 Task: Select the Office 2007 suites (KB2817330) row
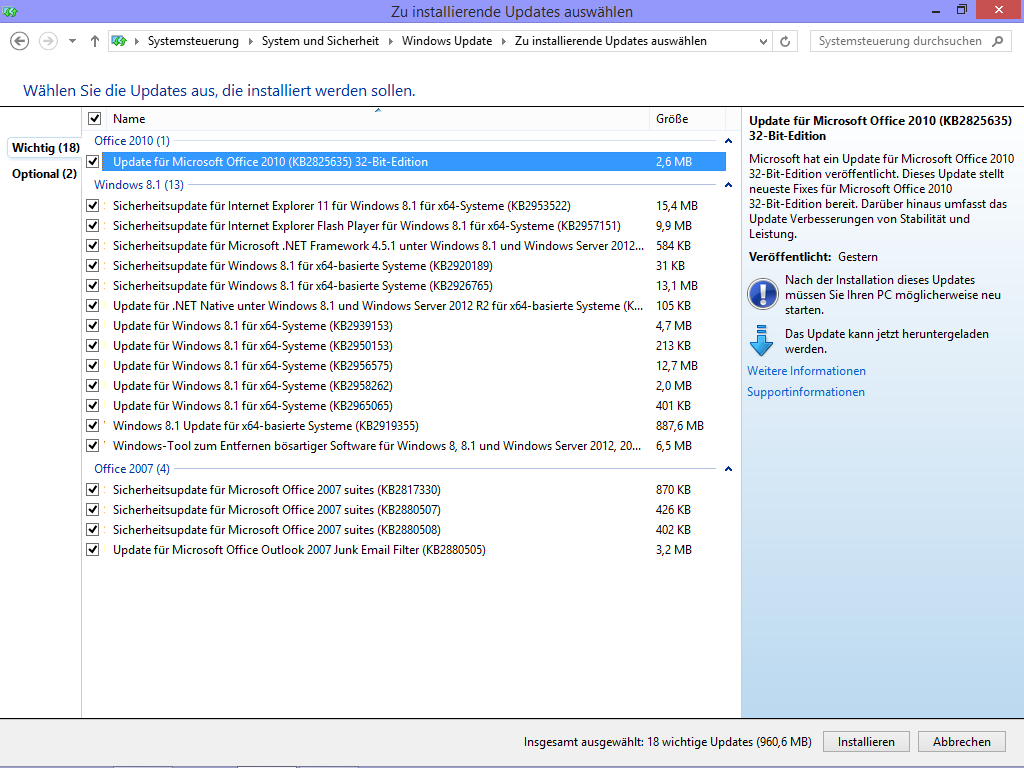pyautogui.click(x=414, y=490)
